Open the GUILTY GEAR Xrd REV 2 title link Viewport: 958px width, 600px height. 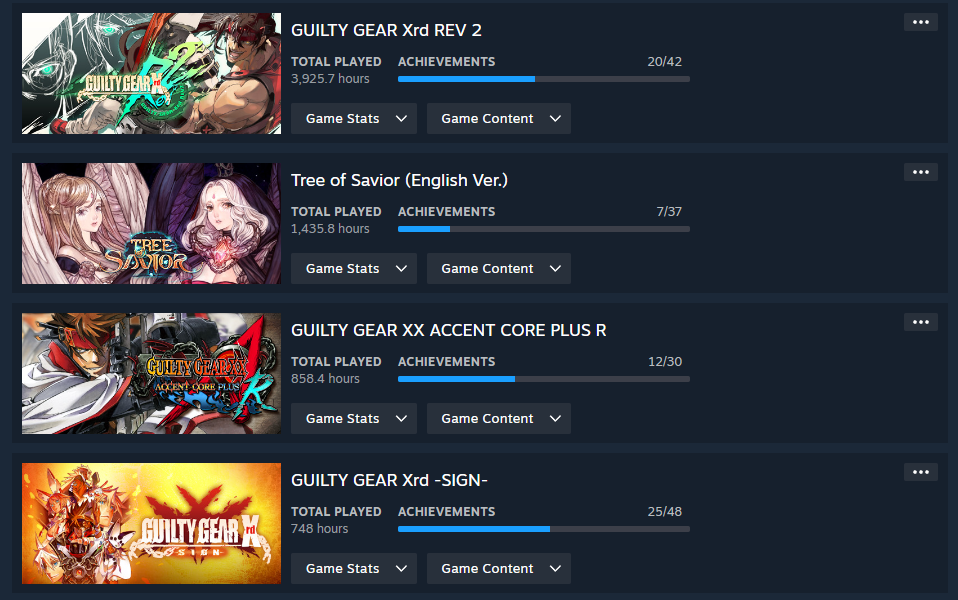click(x=386, y=30)
